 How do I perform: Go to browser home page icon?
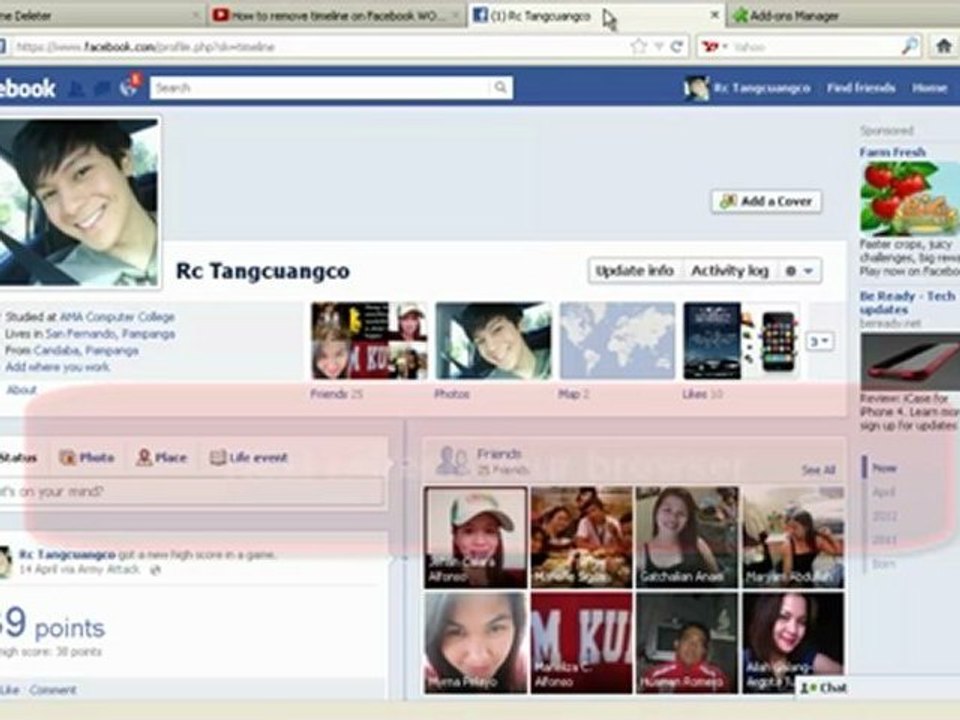point(943,46)
